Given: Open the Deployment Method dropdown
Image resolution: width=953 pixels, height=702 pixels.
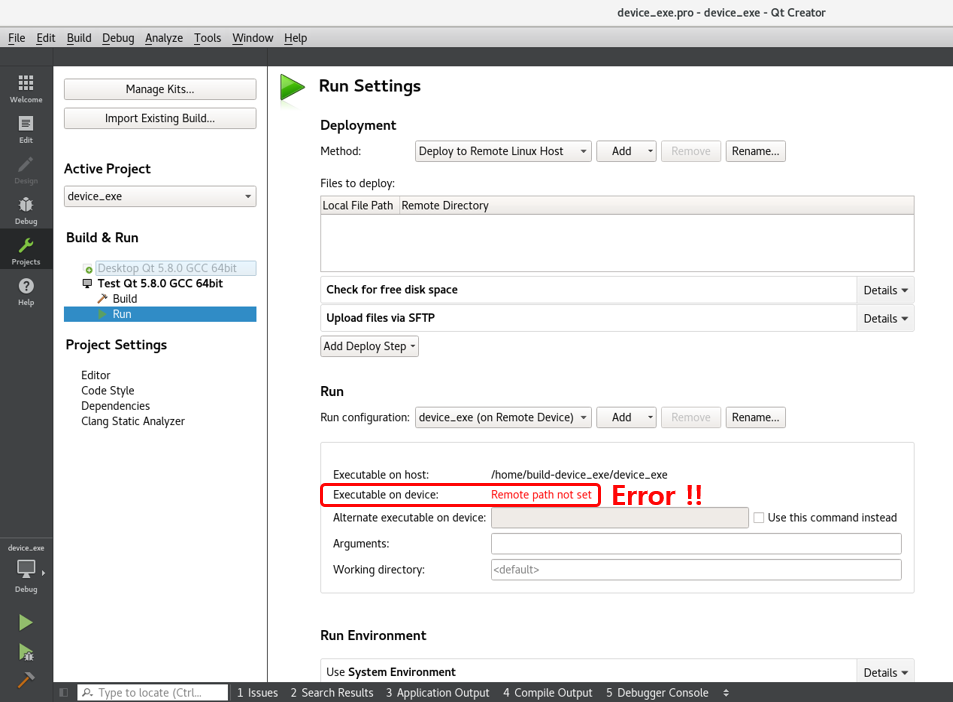Looking at the screenshot, I should (503, 151).
